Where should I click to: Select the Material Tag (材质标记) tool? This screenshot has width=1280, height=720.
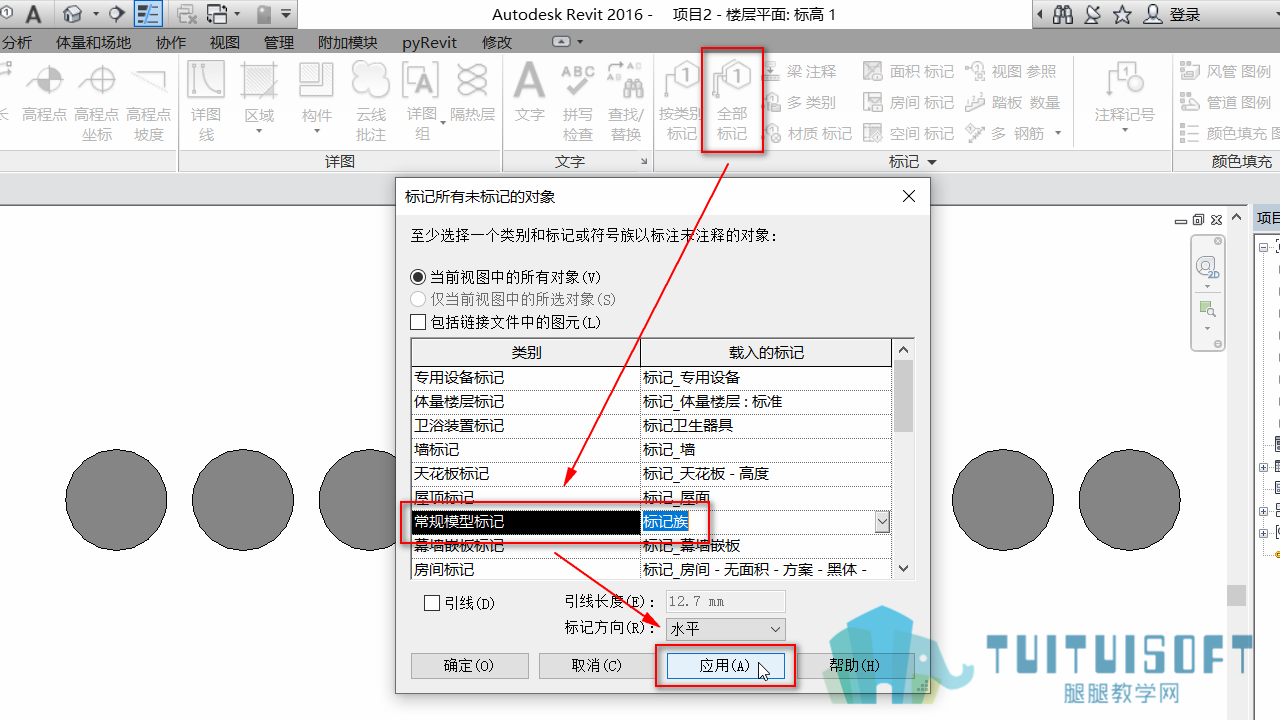pyautogui.click(x=807, y=133)
